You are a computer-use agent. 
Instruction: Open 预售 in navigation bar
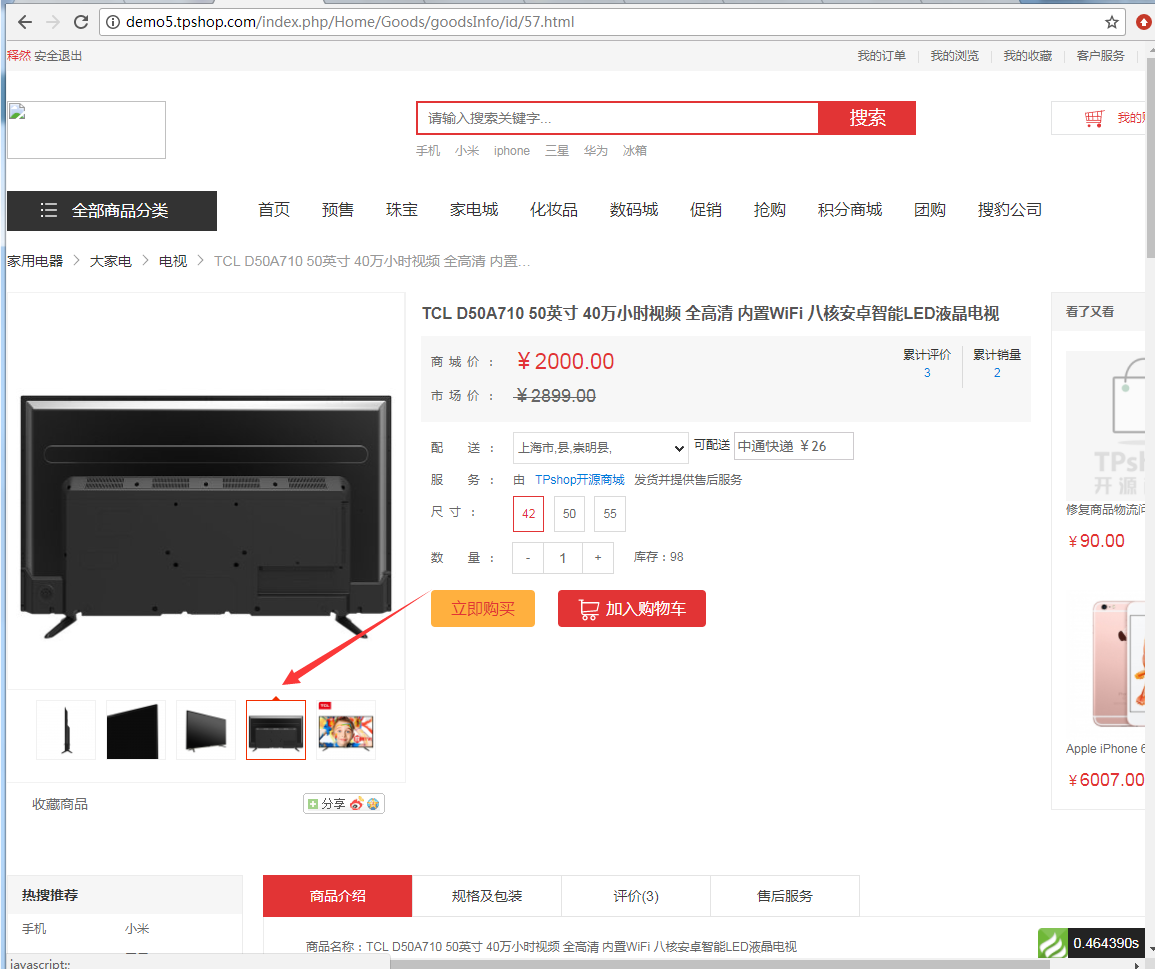coord(337,210)
